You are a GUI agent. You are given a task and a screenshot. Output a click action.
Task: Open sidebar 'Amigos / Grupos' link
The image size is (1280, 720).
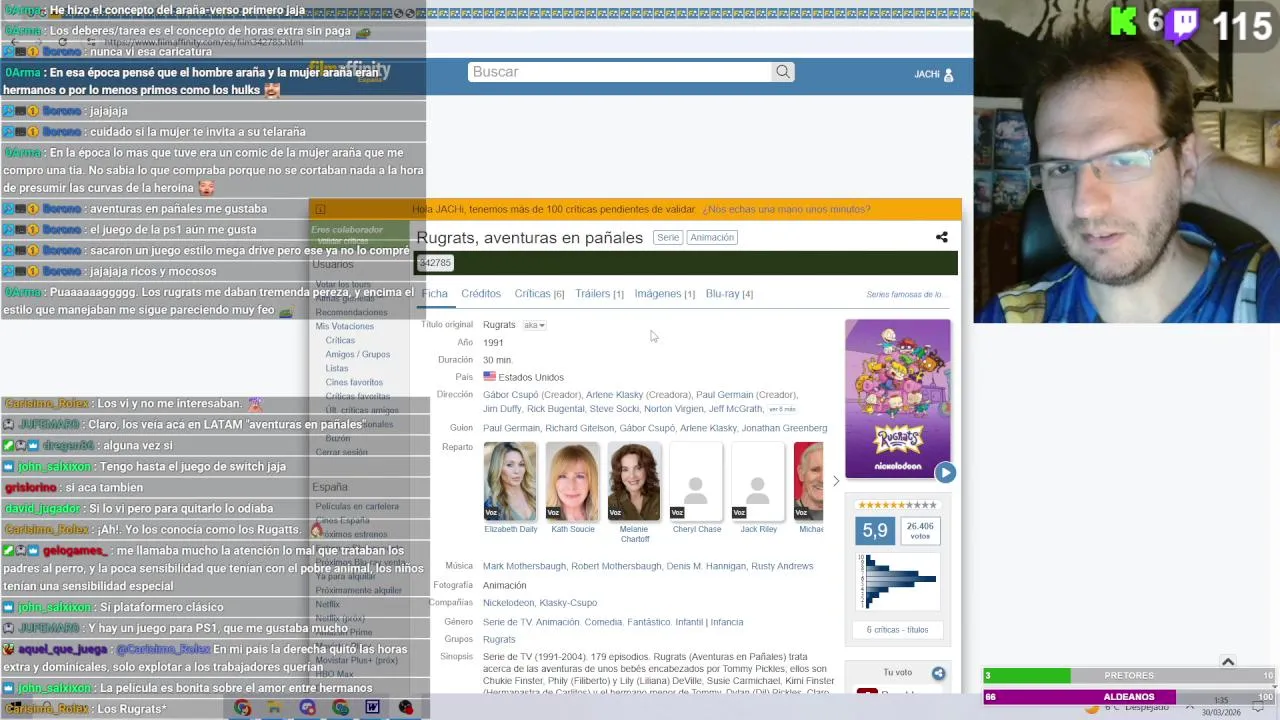coord(357,354)
